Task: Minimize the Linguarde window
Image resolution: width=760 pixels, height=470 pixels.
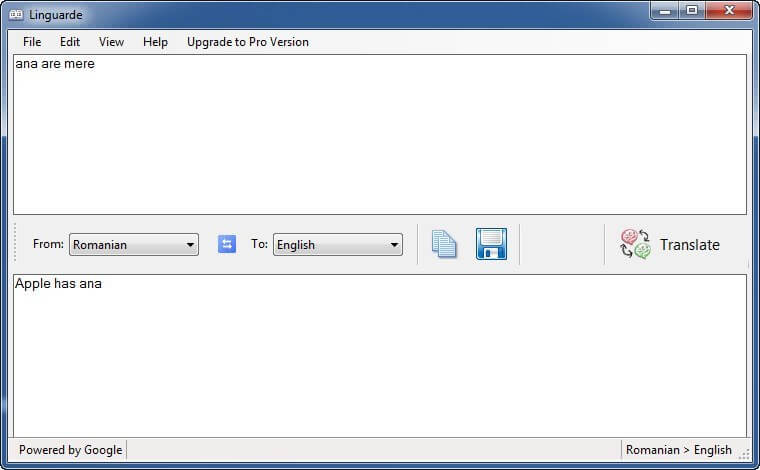Action: (665, 11)
